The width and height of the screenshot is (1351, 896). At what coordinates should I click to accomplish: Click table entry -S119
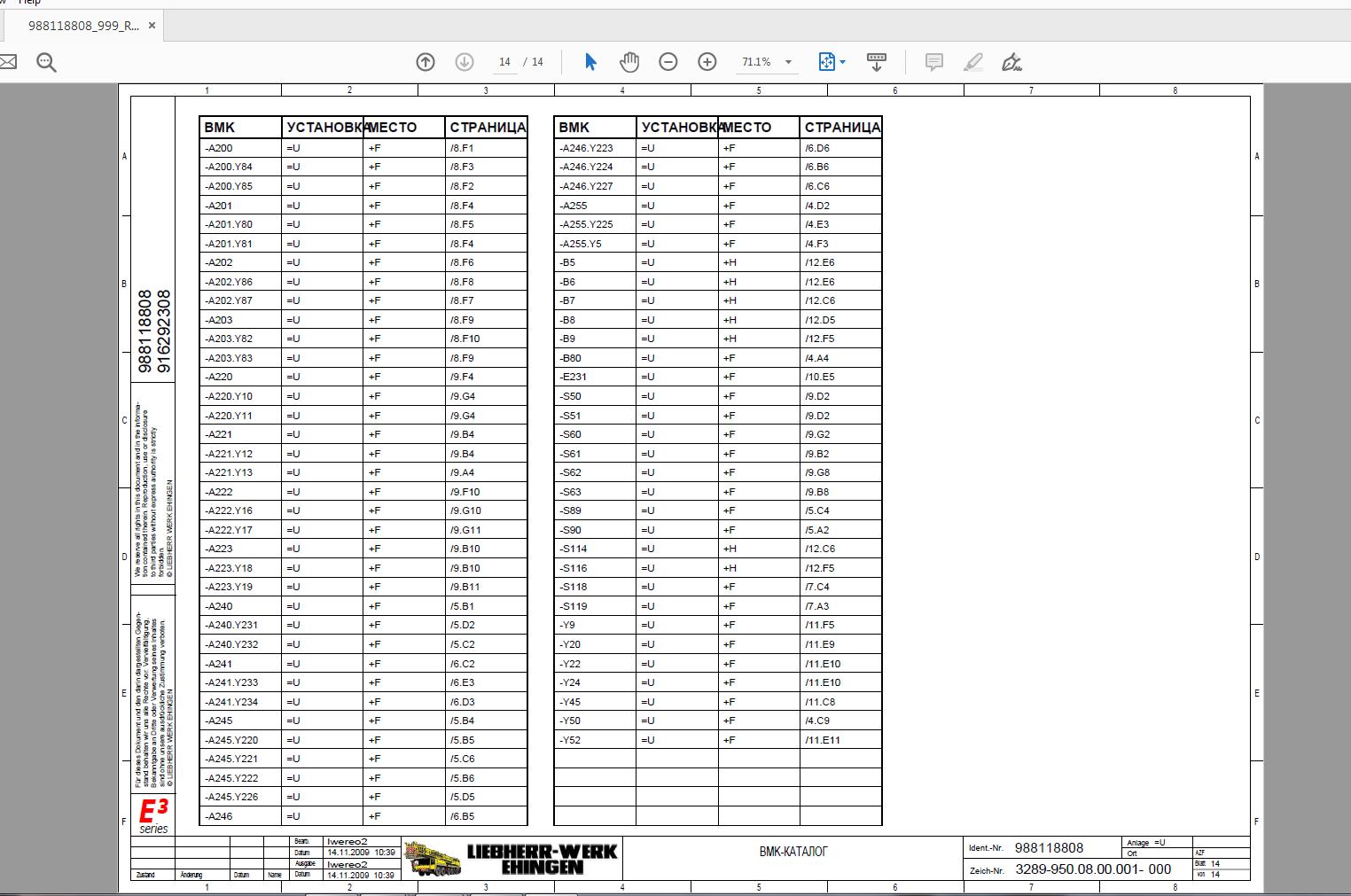[x=573, y=606]
